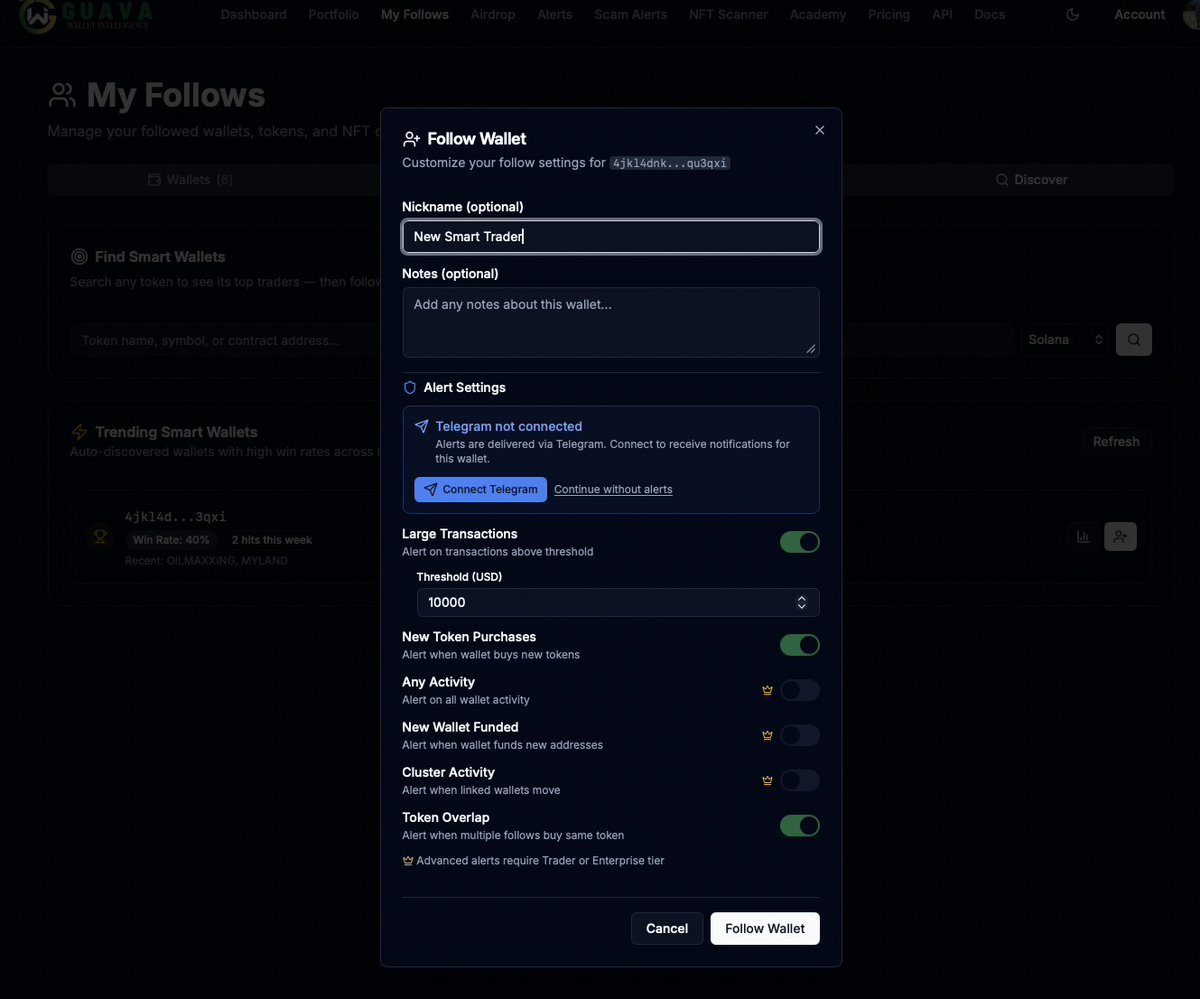1200x999 pixels.
Task: Click Continue without alerts link
Action: click(x=613, y=489)
